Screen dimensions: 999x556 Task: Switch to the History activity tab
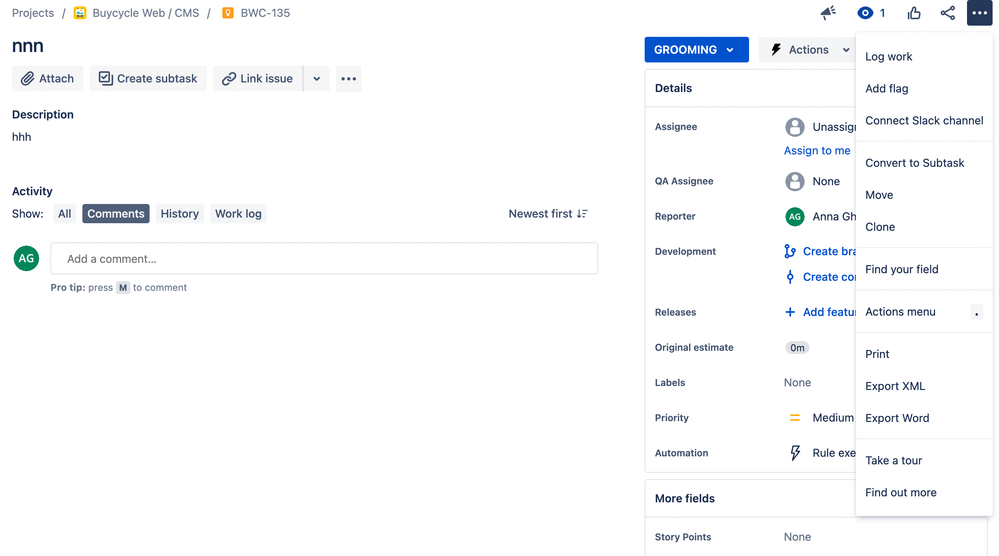pyautogui.click(x=180, y=213)
